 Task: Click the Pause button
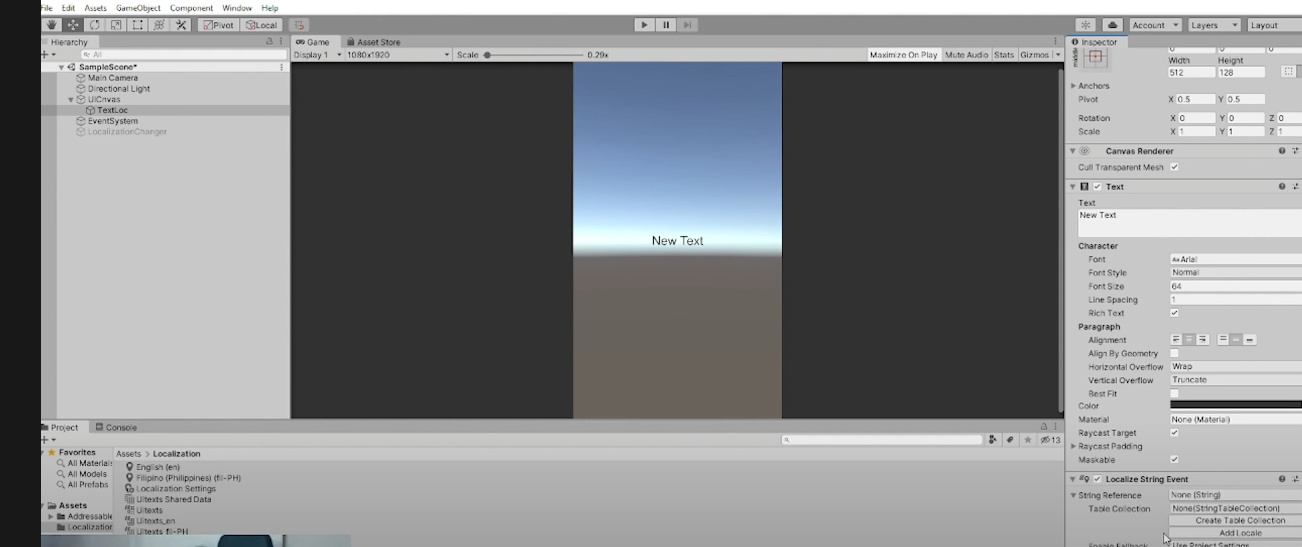coord(666,25)
